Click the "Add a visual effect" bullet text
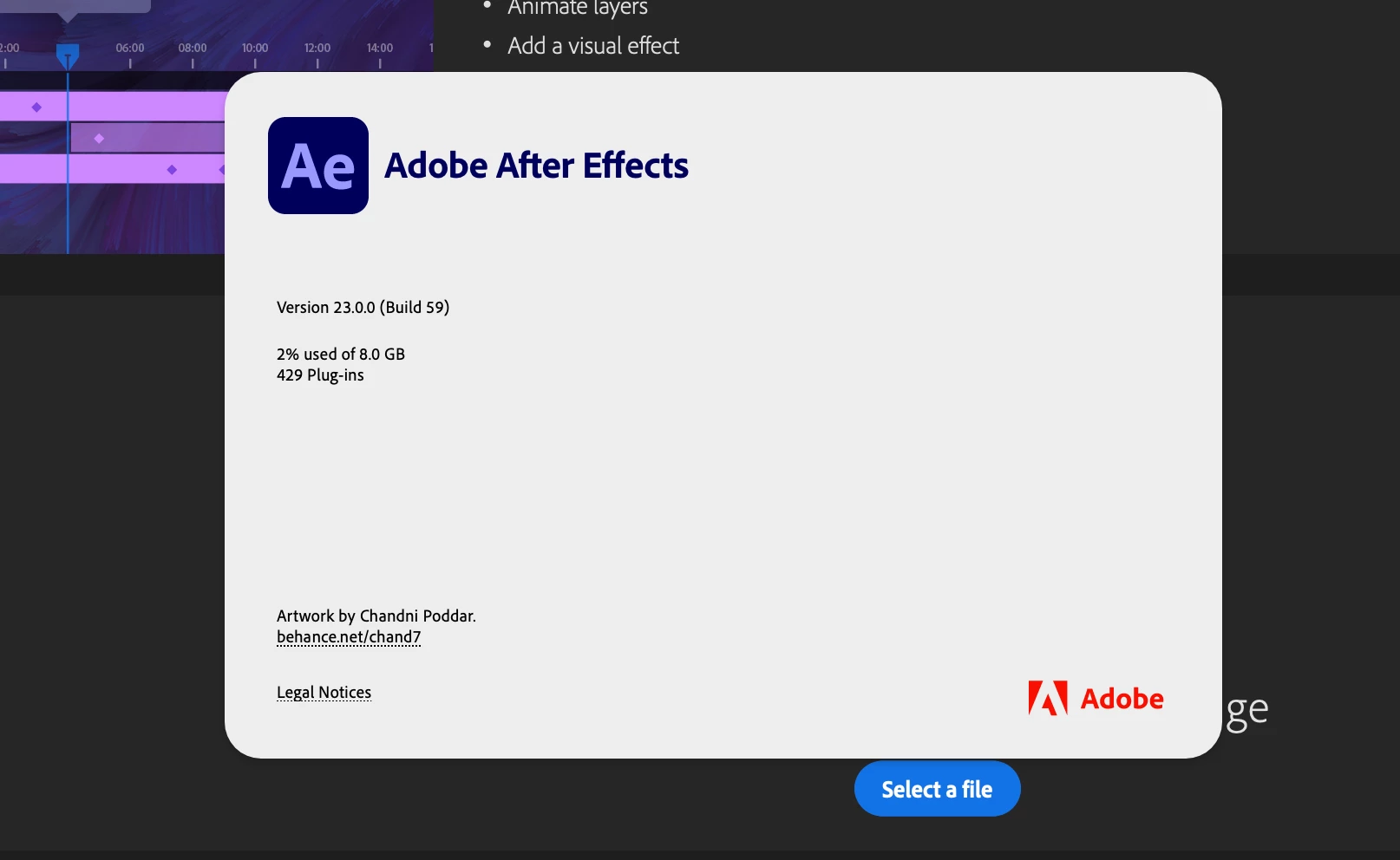This screenshot has height=860, width=1400. coord(593,46)
